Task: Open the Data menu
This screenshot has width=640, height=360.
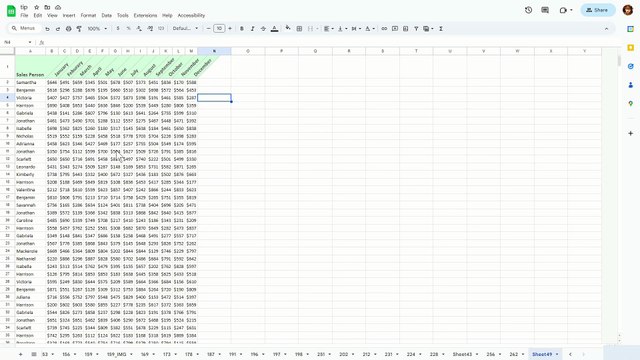Action: click(107, 16)
